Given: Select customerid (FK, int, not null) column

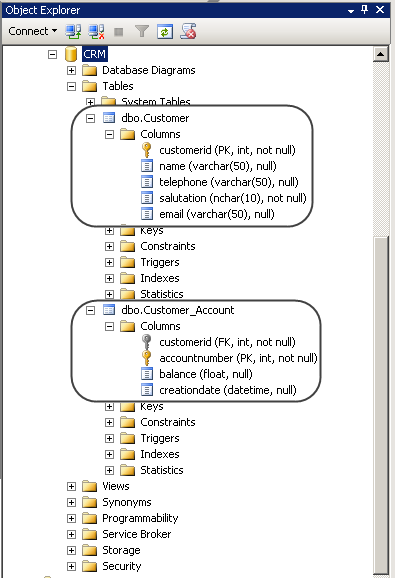Looking at the screenshot, I should 227,342.
